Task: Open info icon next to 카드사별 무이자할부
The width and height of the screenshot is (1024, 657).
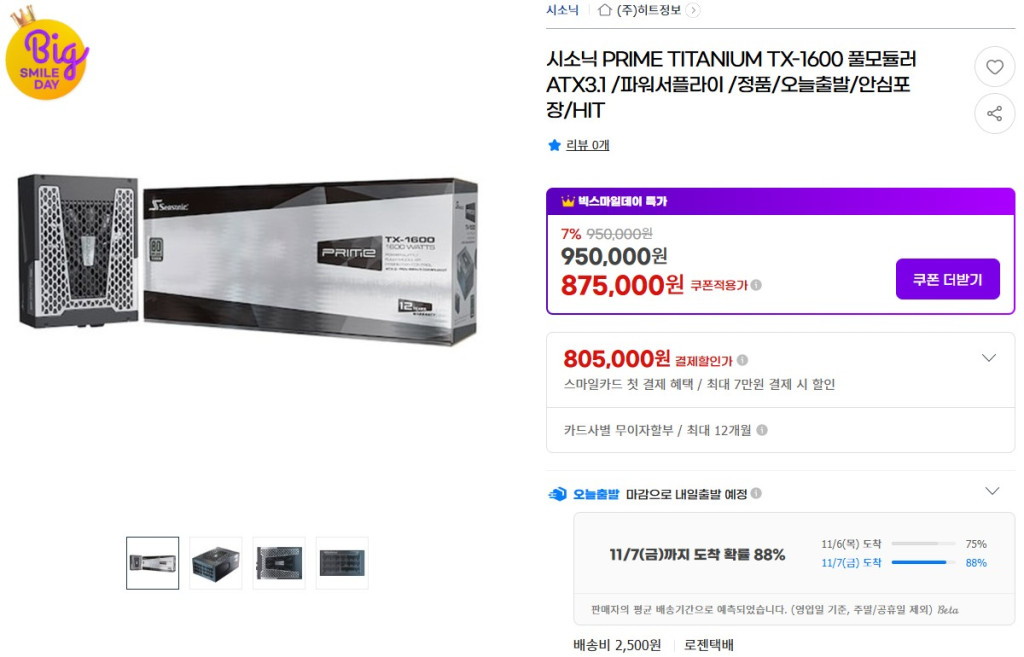Action: [762, 430]
